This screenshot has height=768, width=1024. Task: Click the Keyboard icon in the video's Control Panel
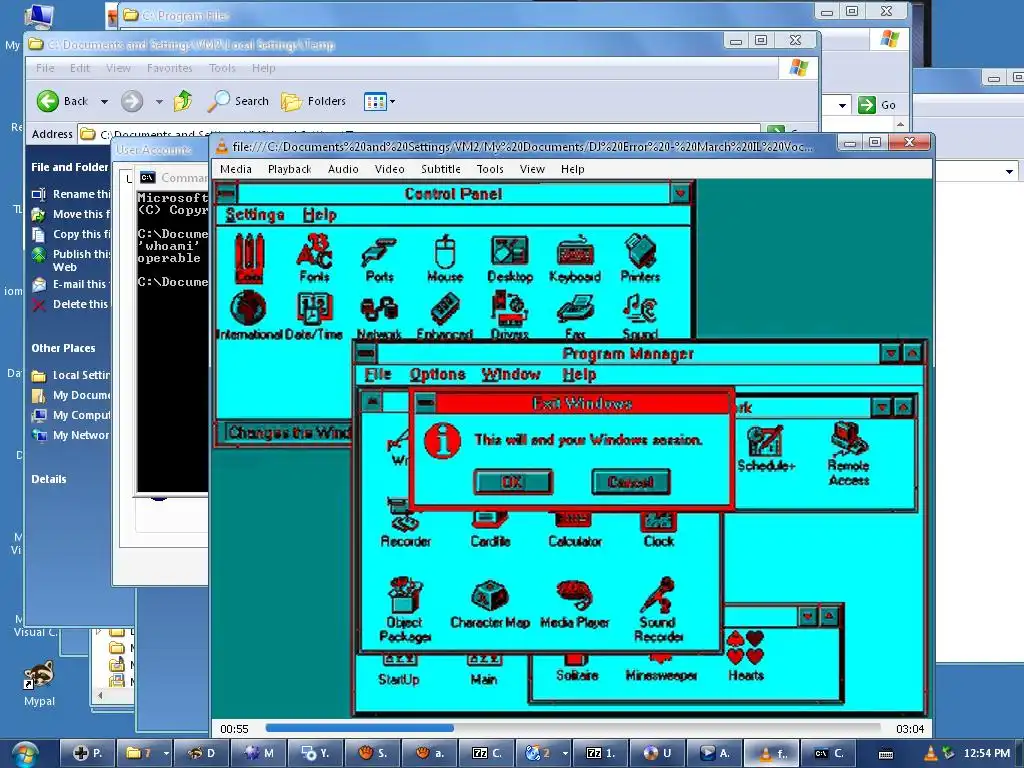click(575, 260)
